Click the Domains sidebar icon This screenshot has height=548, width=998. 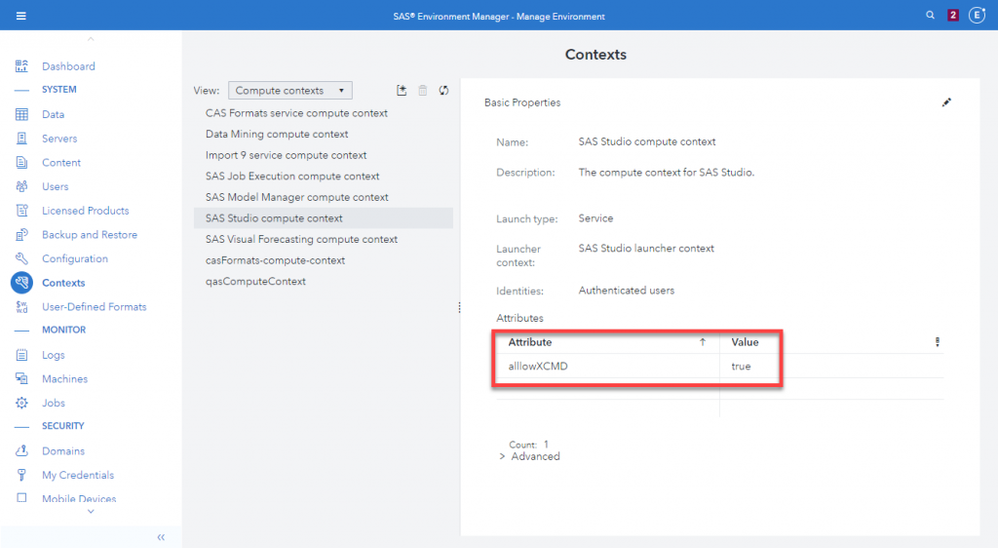[x=22, y=451]
